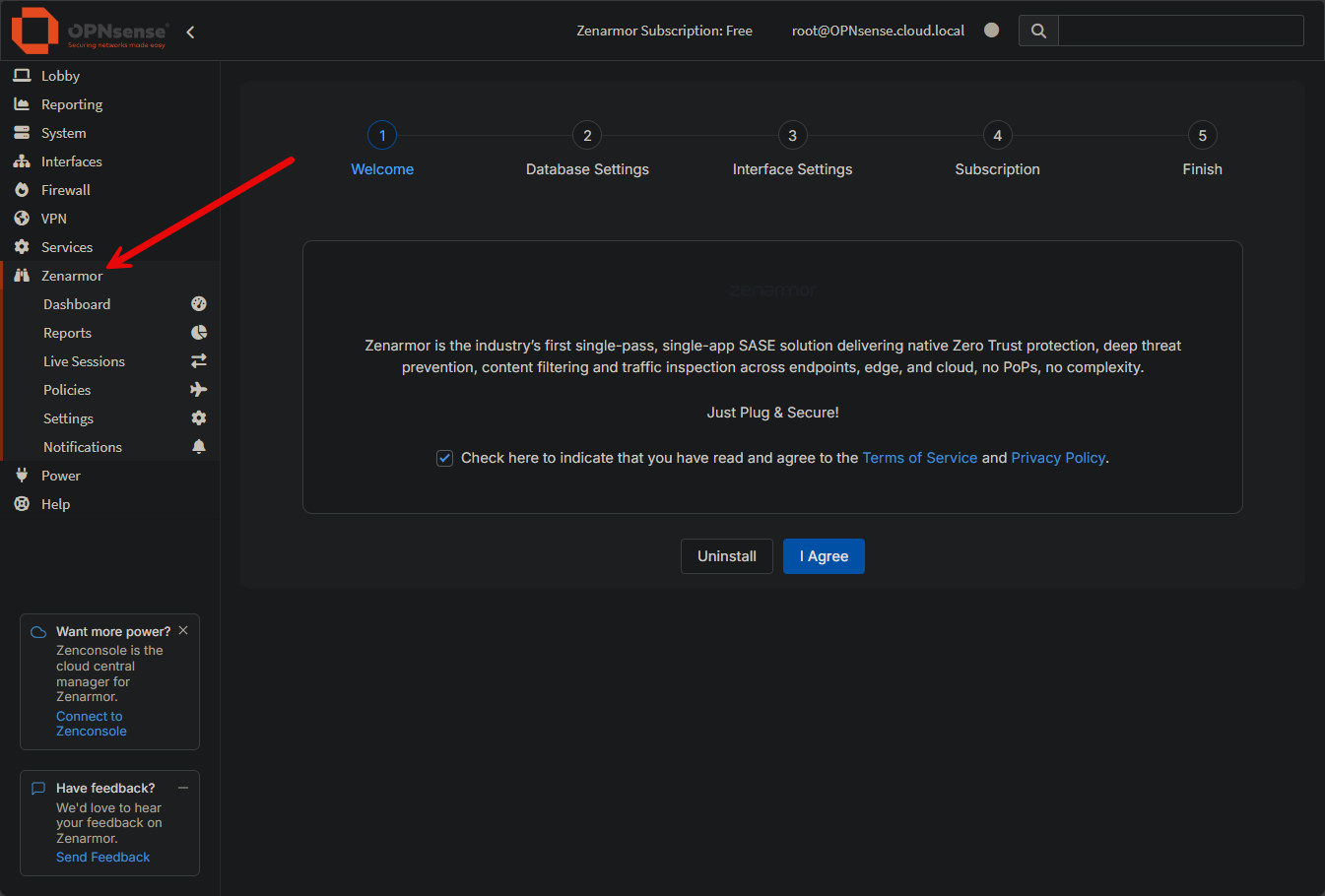Minimize the Have feedback panel
The image size is (1325, 896).
tap(182, 787)
